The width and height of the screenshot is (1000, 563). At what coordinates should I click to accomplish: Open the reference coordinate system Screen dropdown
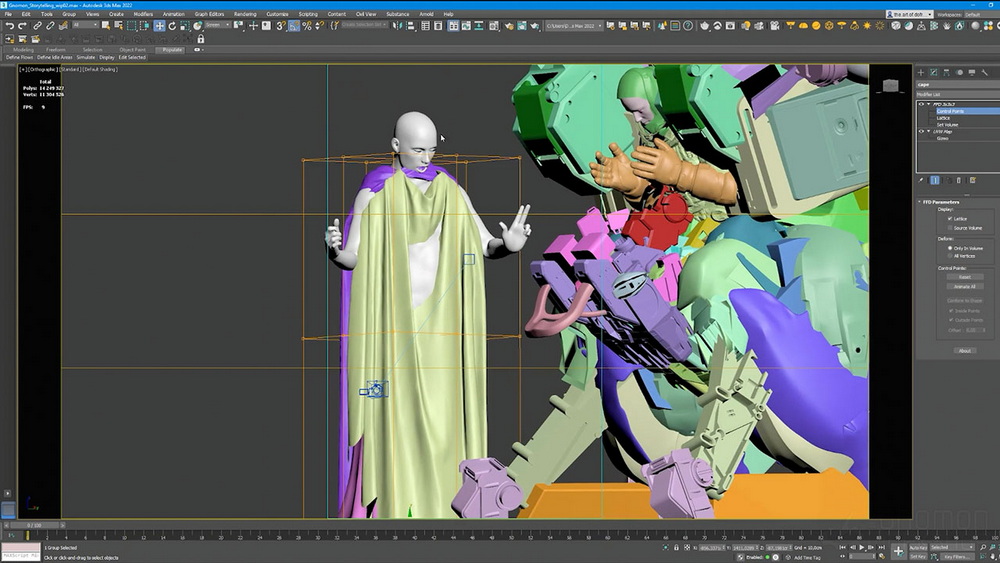coord(217,26)
